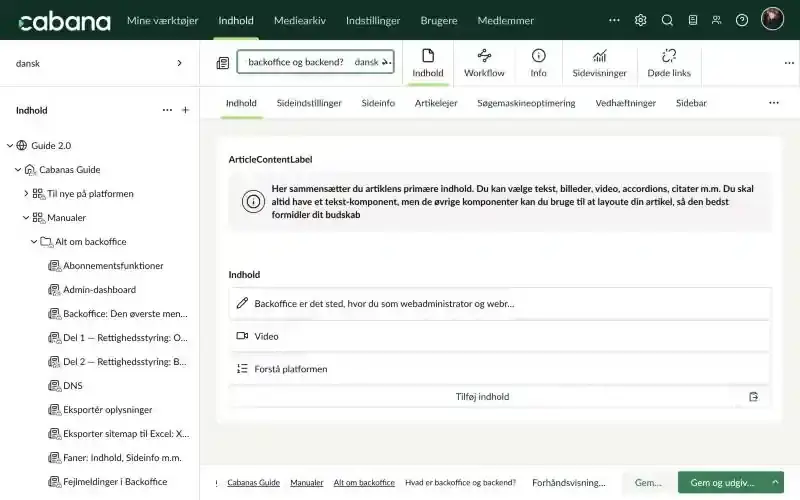800x500 pixels.
Task: Open the Info app
Action: tap(538, 63)
